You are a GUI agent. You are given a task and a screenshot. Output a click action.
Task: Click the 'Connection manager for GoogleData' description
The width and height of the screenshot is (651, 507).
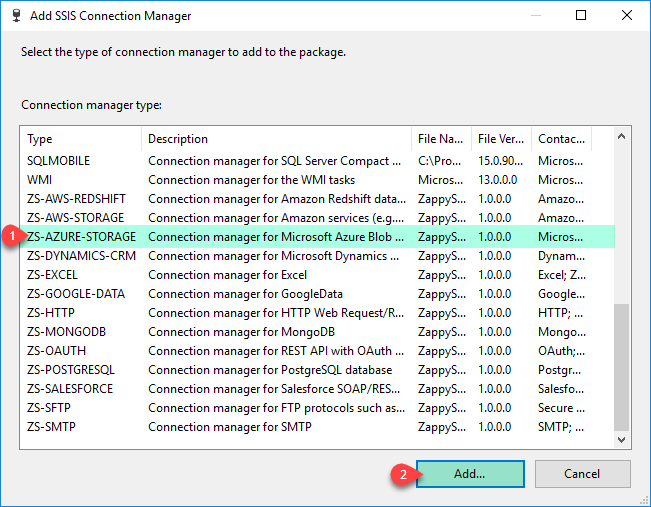pos(245,294)
